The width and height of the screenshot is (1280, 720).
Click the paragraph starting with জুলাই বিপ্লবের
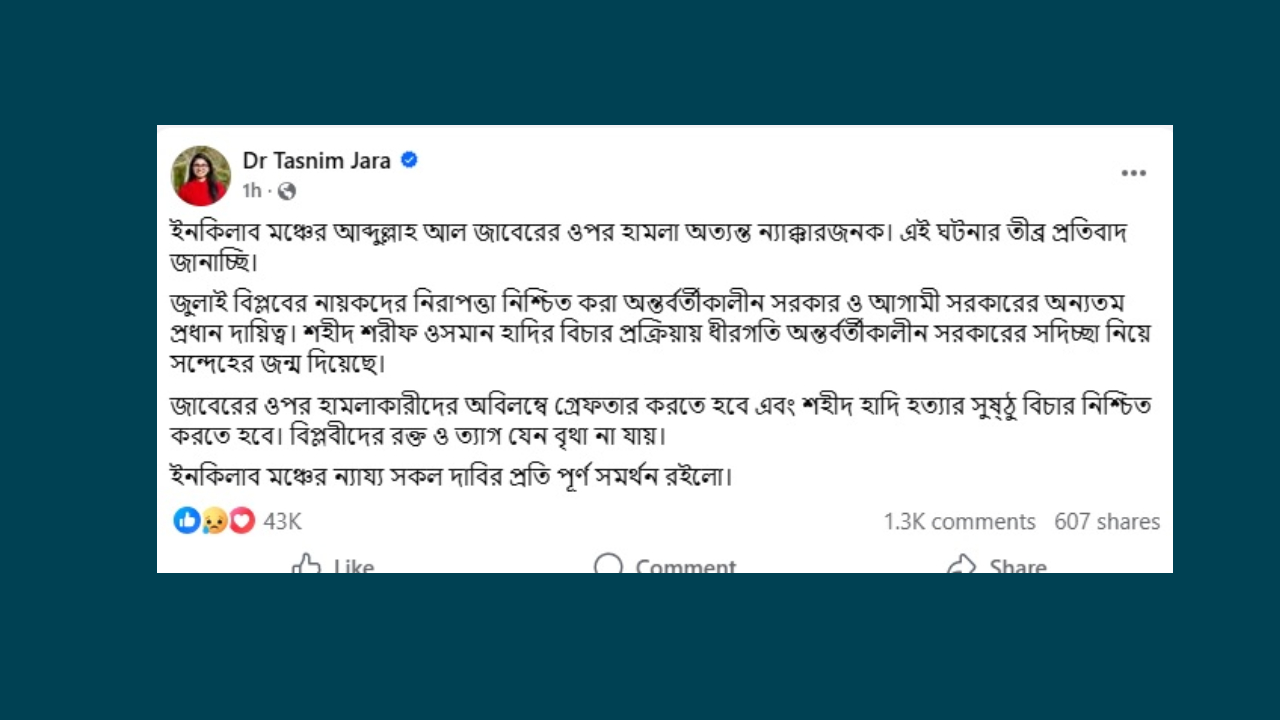pyautogui.click(x=660, y=333)
